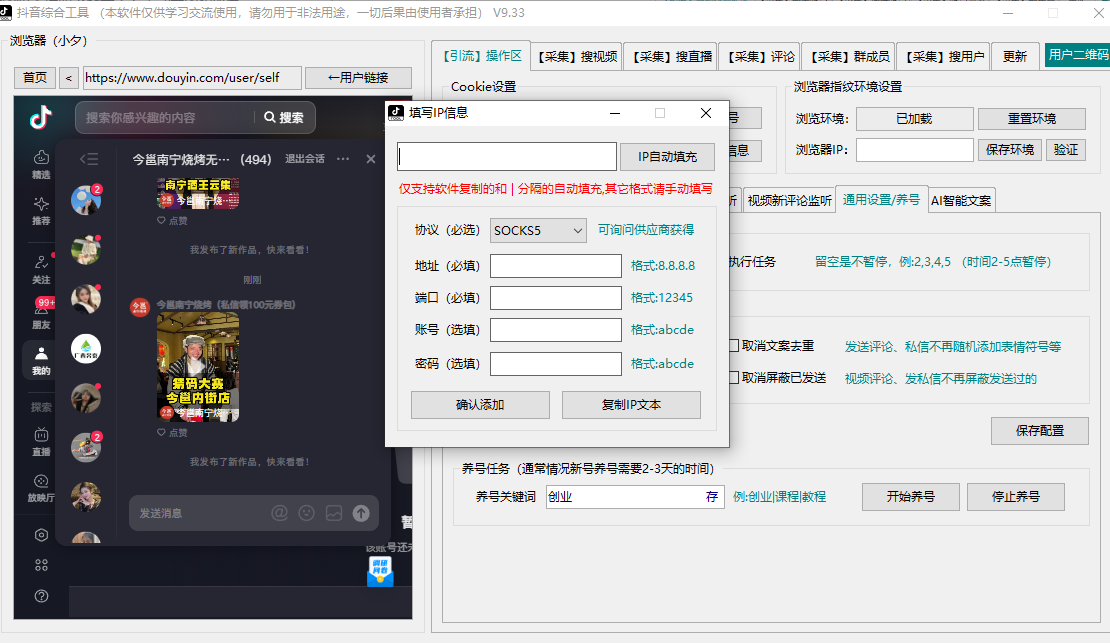Click the image attachment icon in chat
Image resolution: width=1110 pixels, height=643 pixels.
334,513
